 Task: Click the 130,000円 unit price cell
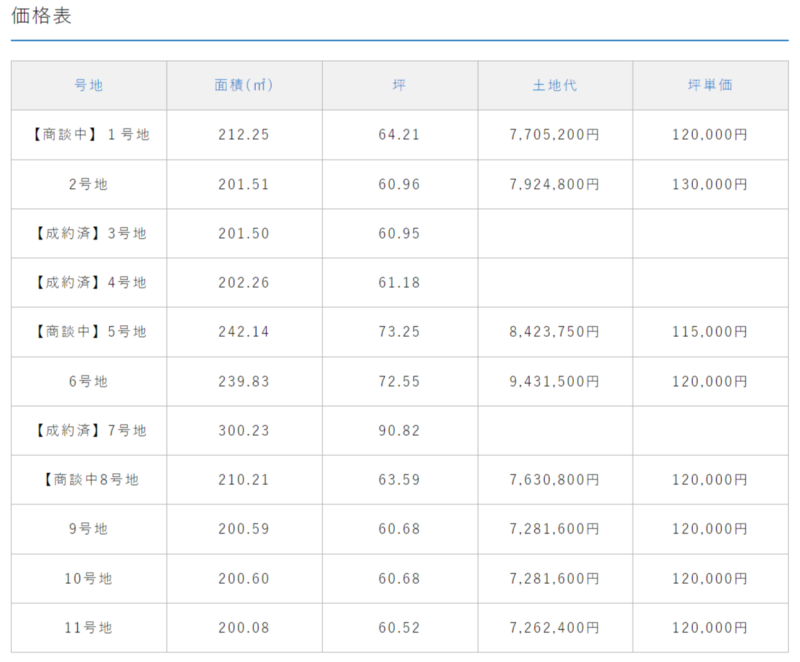tap(711, 184)
